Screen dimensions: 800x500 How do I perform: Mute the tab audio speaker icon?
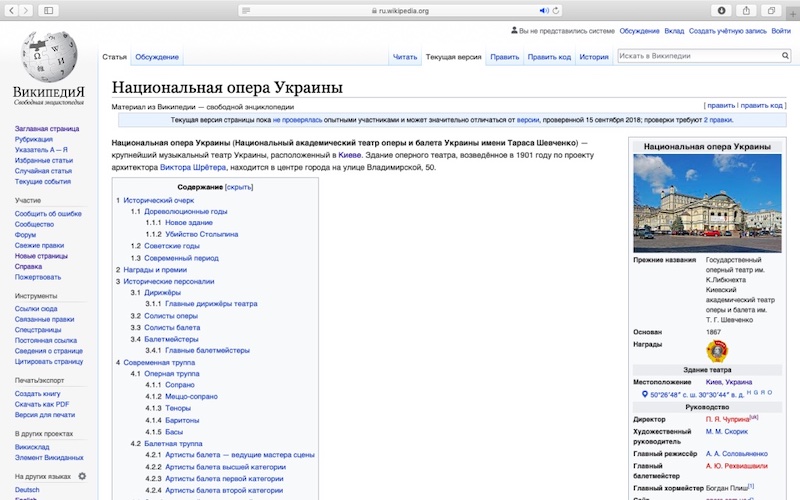coord(544,10)
